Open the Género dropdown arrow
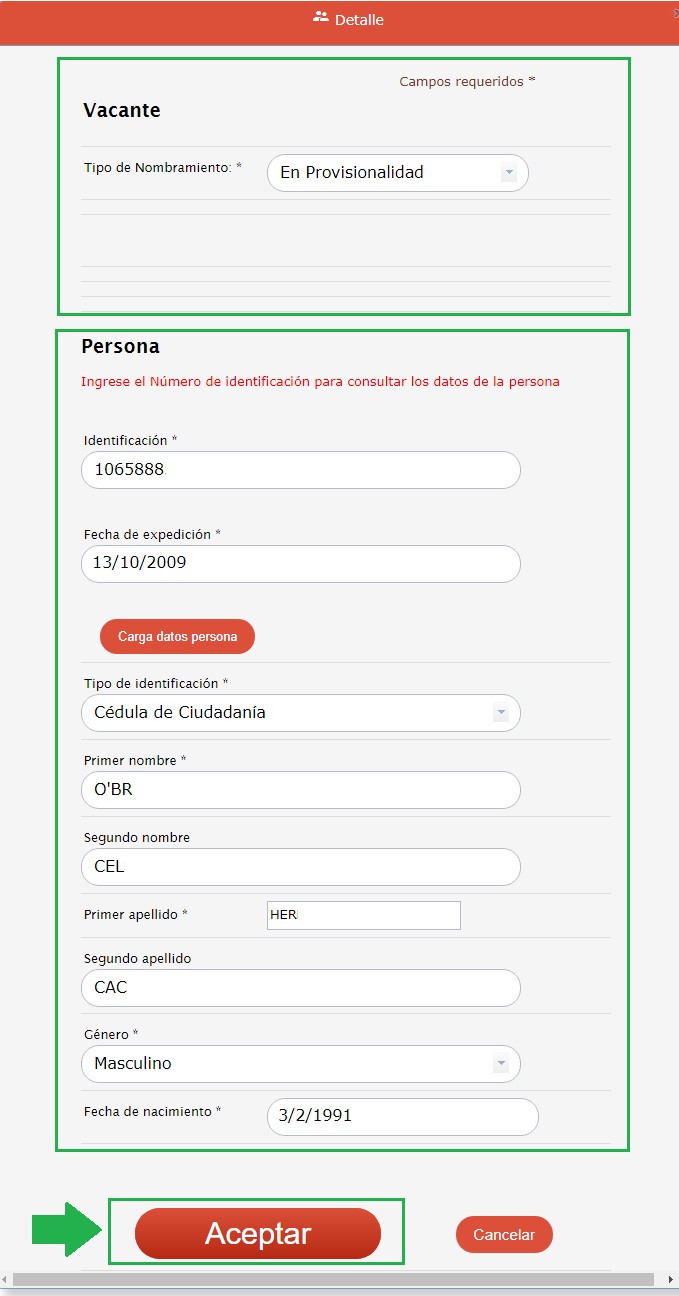The width and height of the screenshot is (679, 1296). [x=500, y=1064]
